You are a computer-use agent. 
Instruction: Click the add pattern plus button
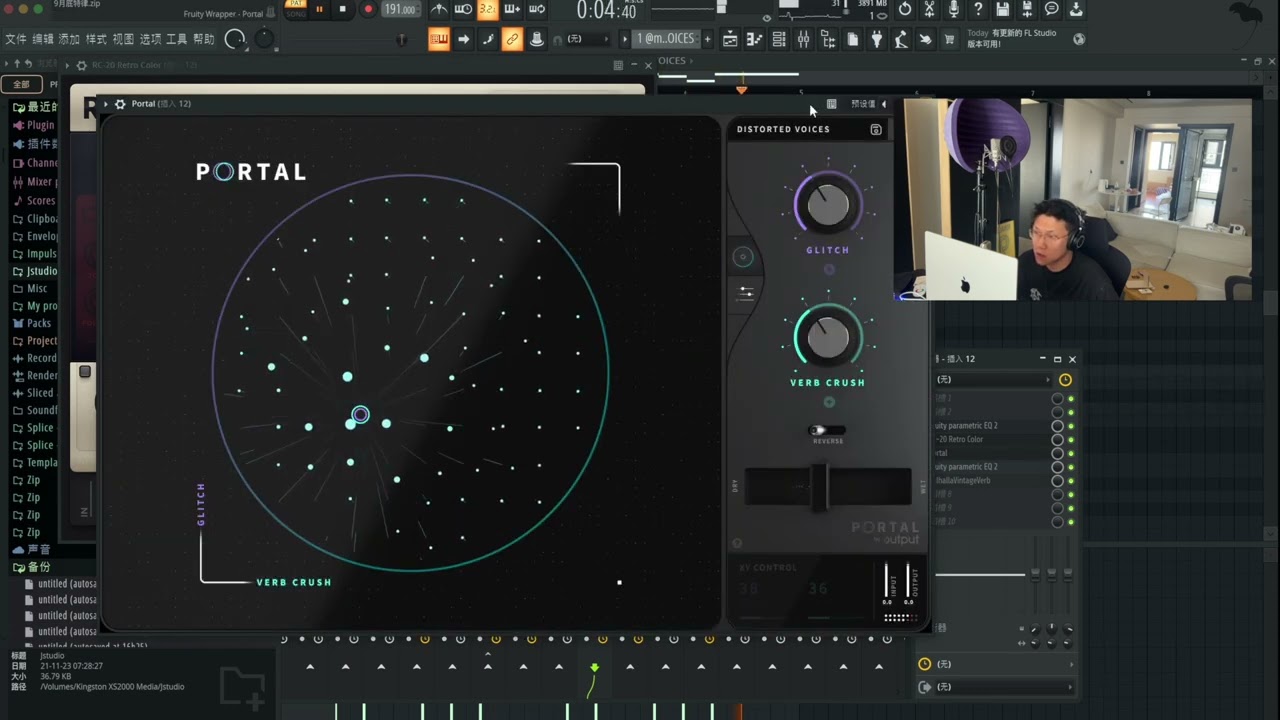707,39
